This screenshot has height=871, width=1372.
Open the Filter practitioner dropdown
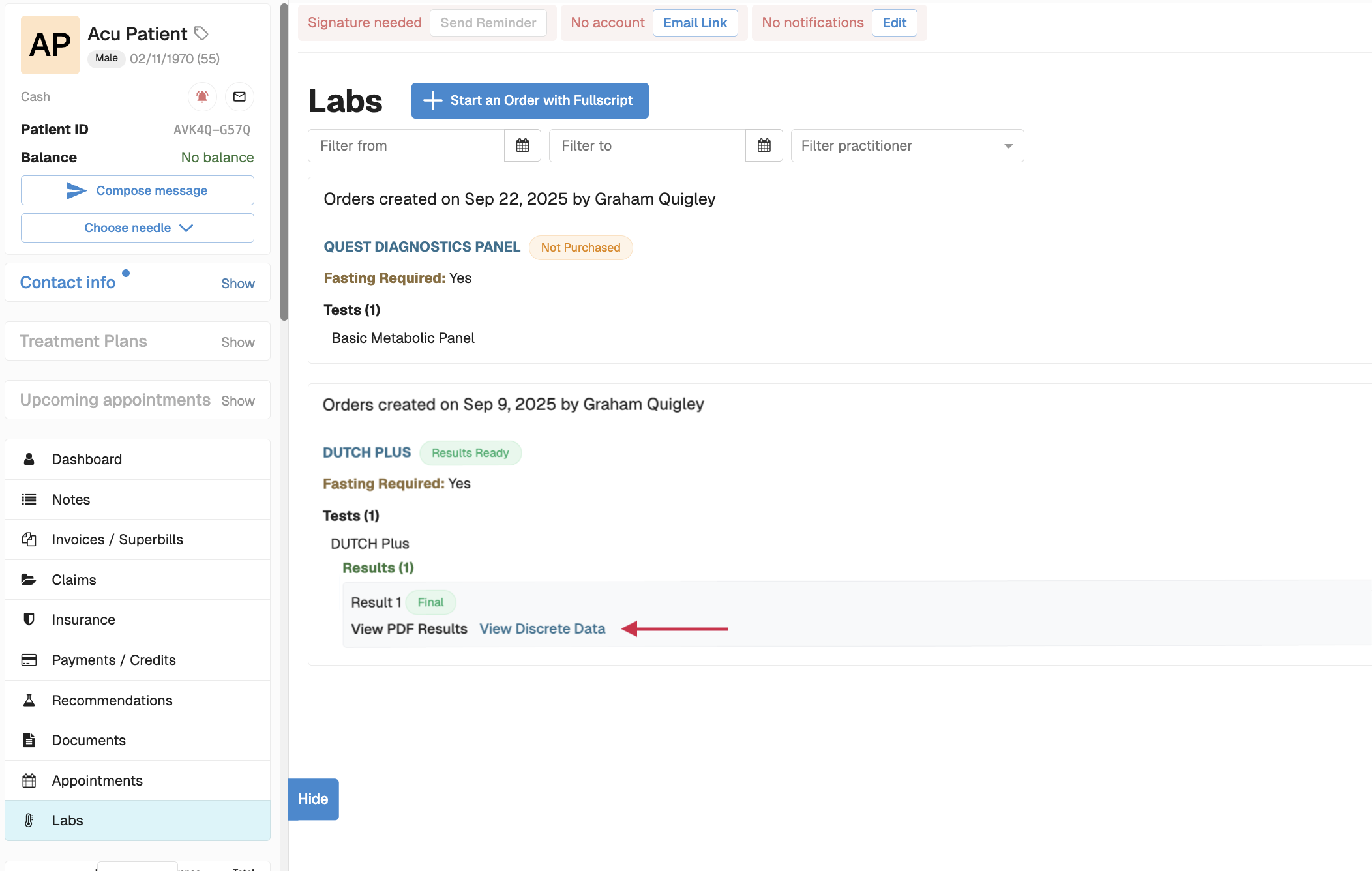pyautogui.click(x=907, y=145)
